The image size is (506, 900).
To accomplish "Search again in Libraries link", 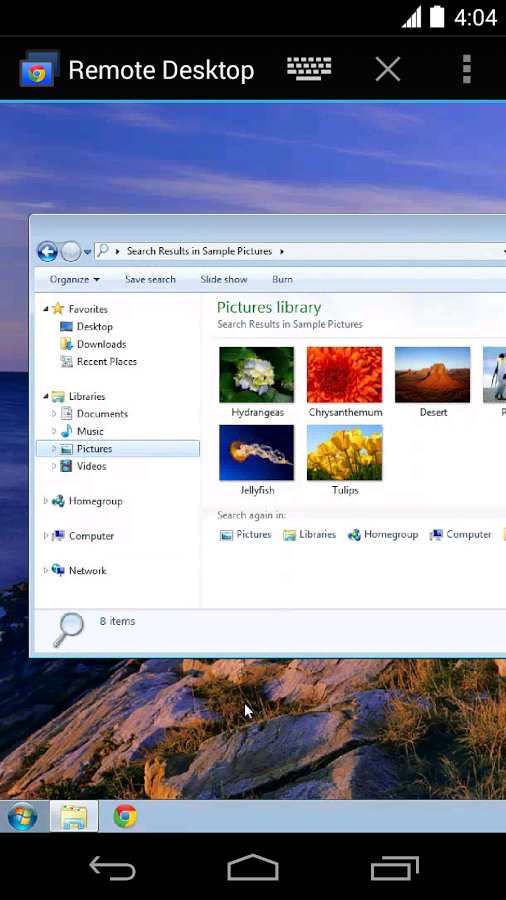I will (309, 534).
